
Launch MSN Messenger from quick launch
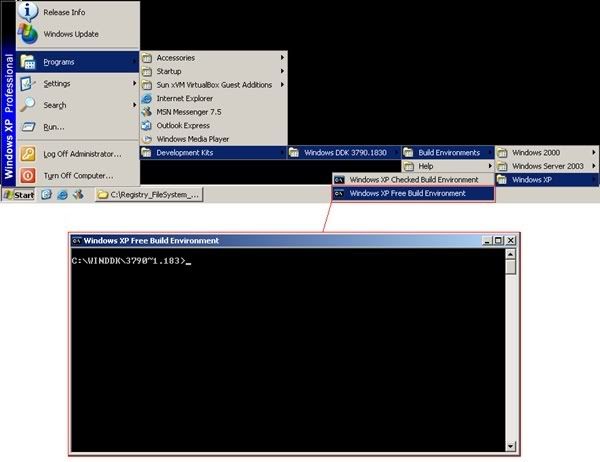click(78, 195)
